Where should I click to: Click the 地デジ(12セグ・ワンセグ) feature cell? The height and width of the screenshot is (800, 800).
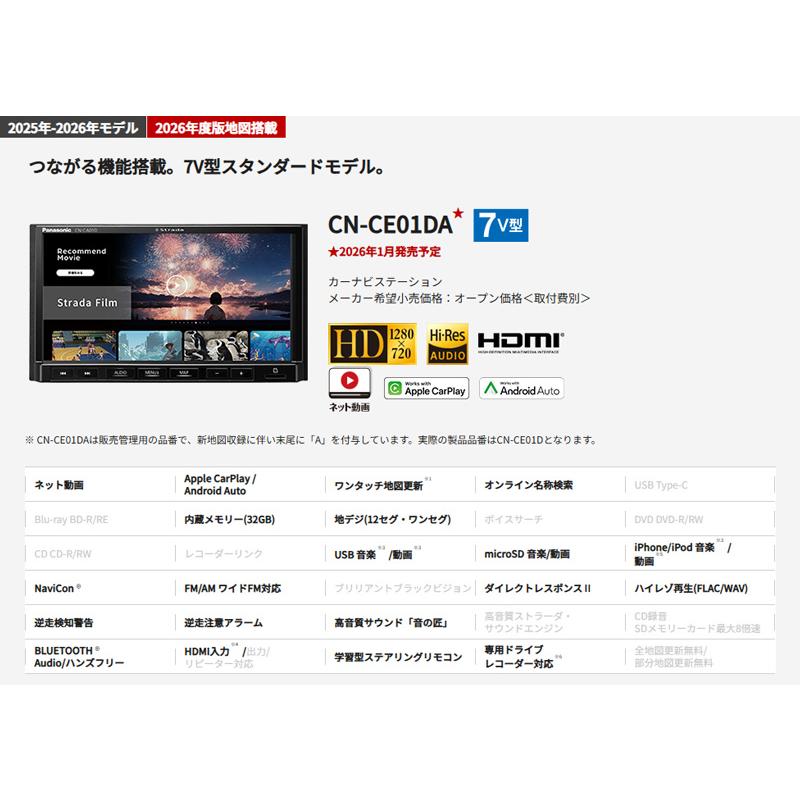click(x=399, y=519)
